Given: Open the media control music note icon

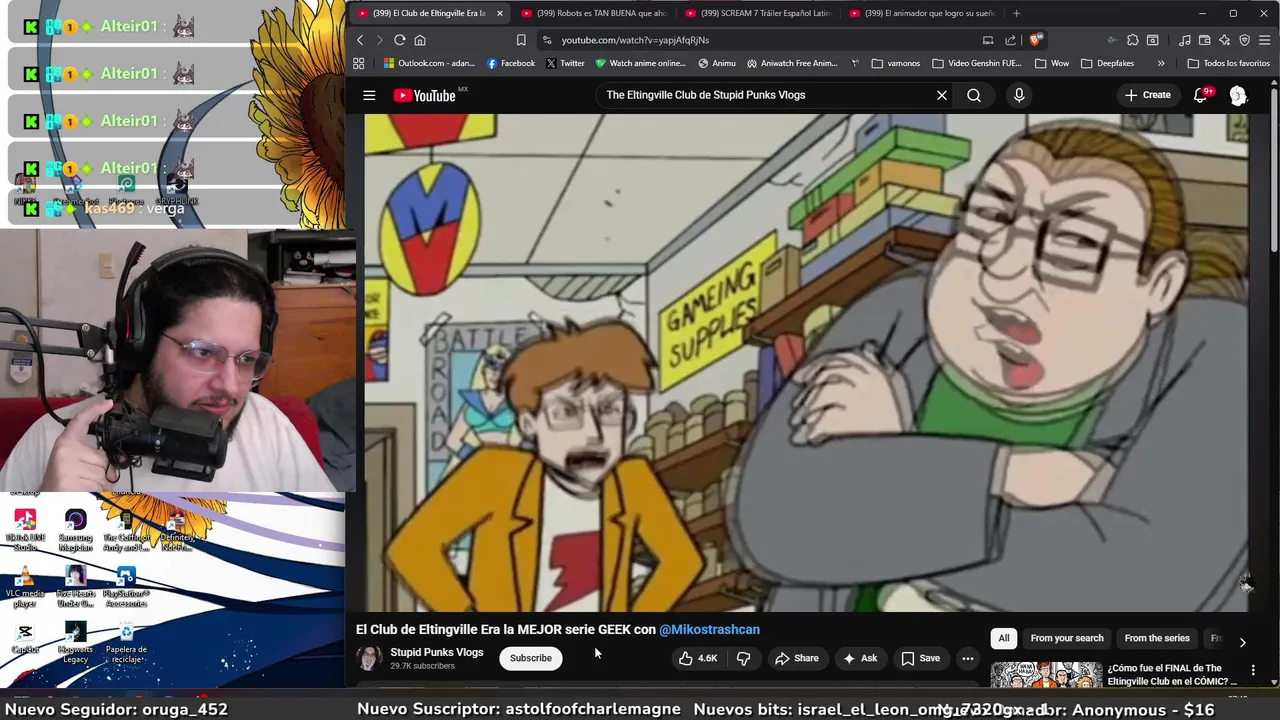Looking at the screenshot, I should 1185,40.
